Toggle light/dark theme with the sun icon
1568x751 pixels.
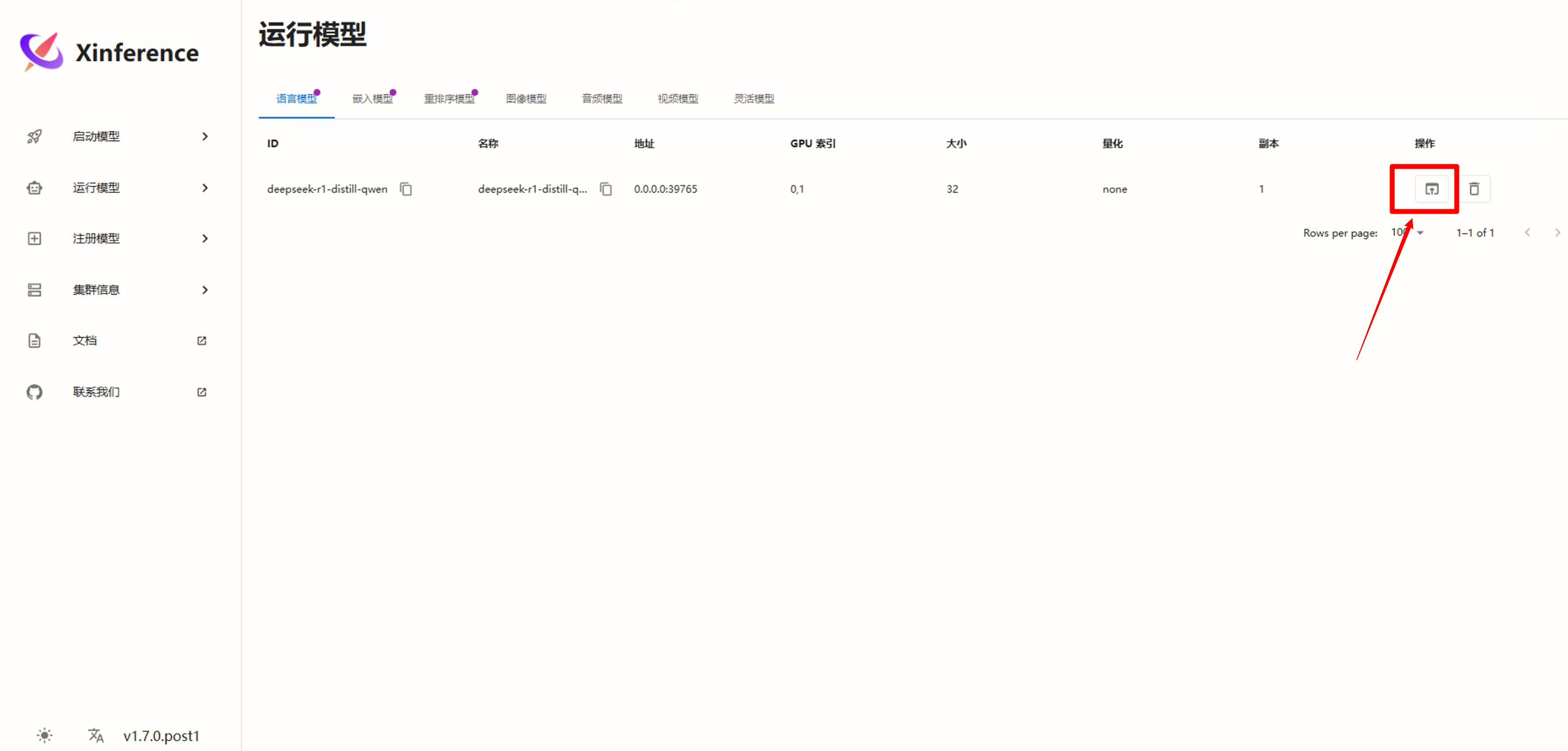(45, 735)
